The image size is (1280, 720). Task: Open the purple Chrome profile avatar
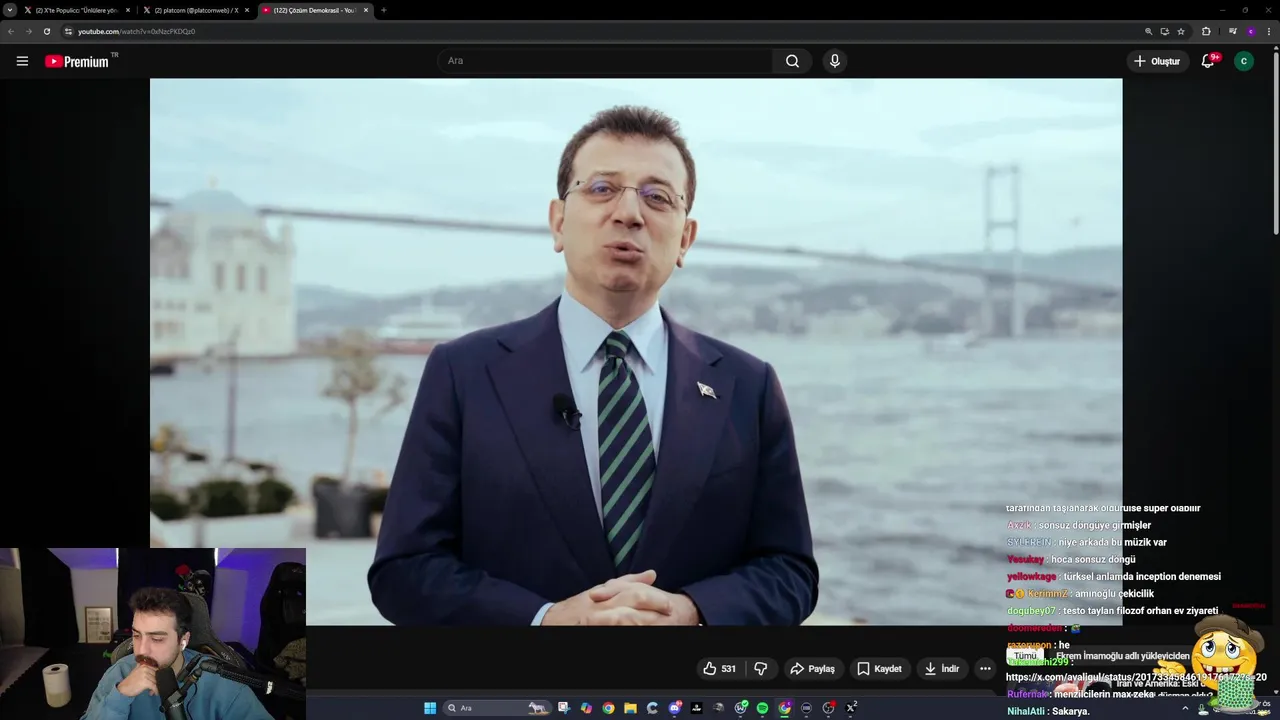1250,31
